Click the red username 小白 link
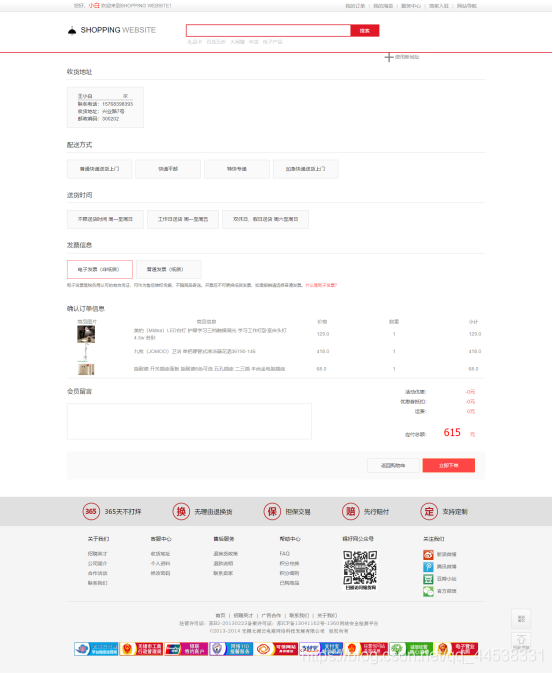This screenshot has width=553, height=674. 94,6
